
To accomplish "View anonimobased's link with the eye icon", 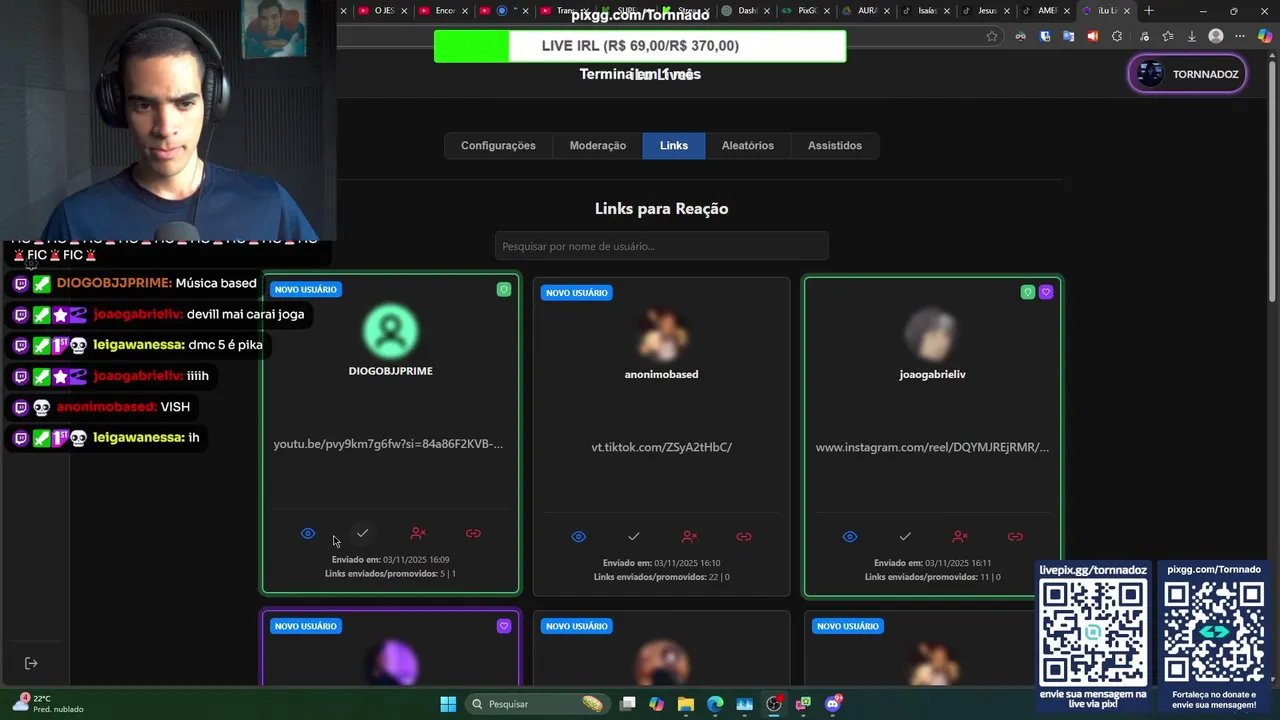I will (x=579, y=537).
